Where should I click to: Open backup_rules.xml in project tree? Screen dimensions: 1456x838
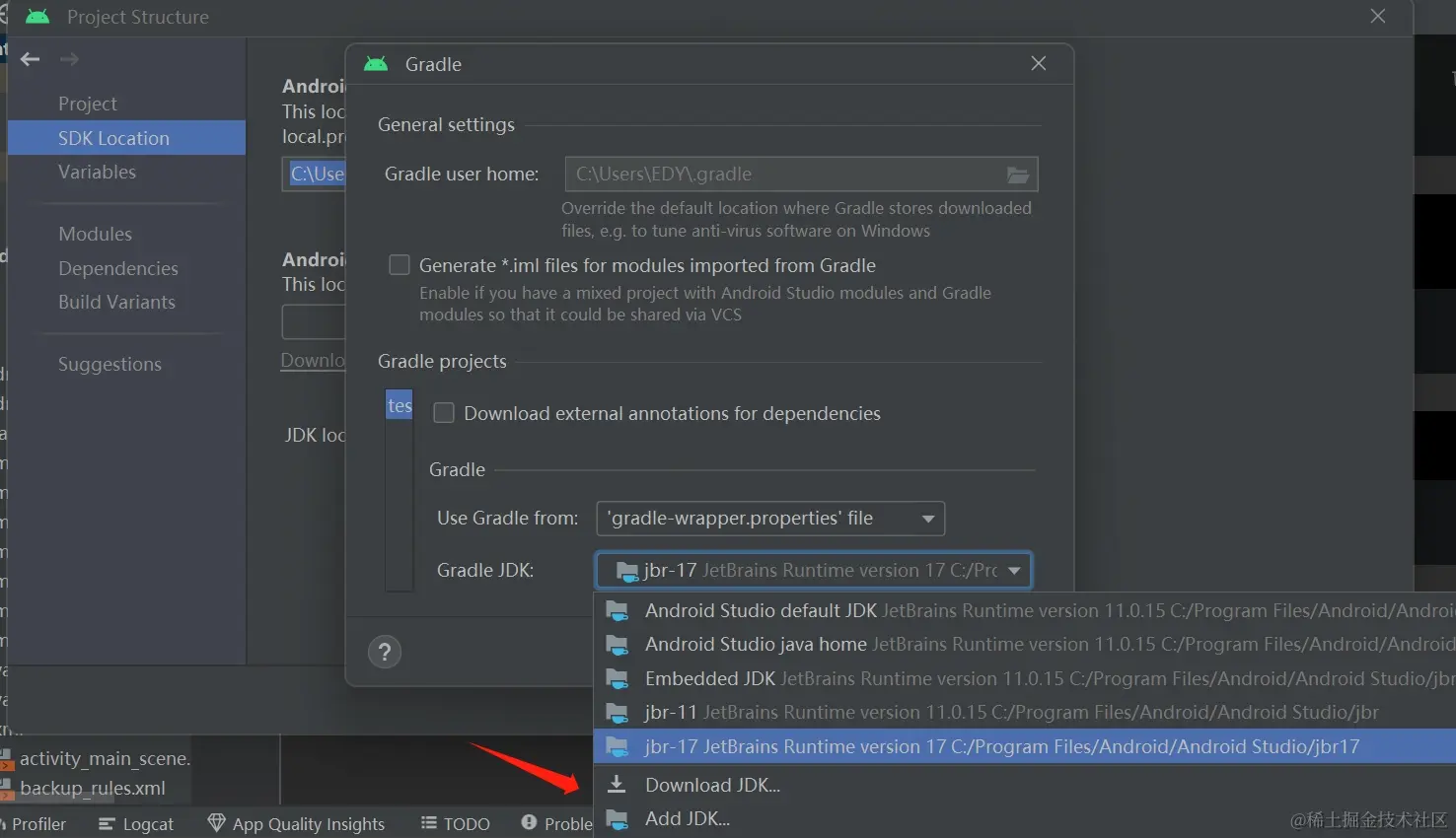(x=93, y=788)
